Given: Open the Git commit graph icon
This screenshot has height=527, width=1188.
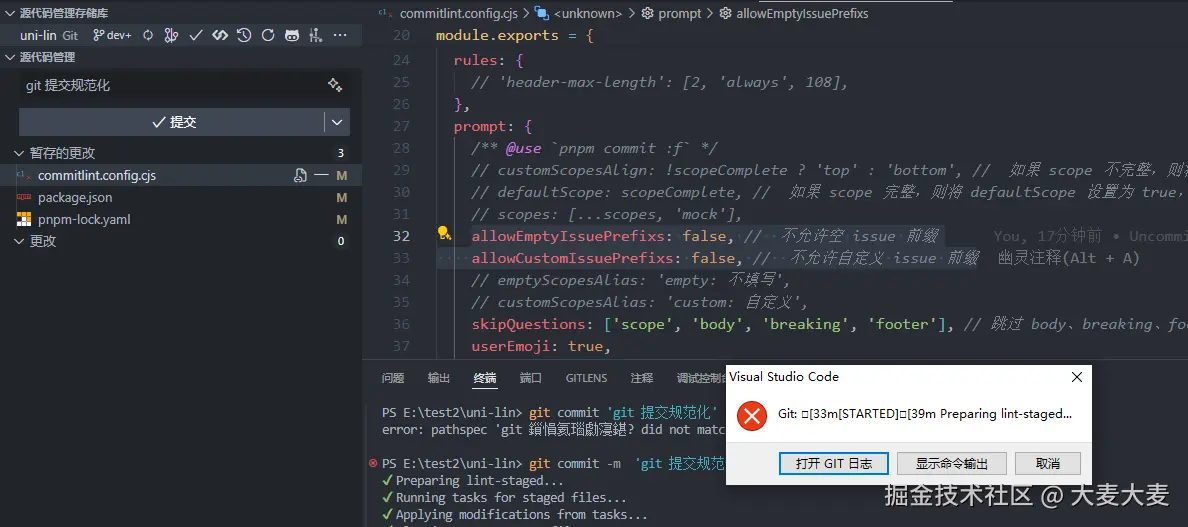Looking at the screenshot, I should [172, 35].
